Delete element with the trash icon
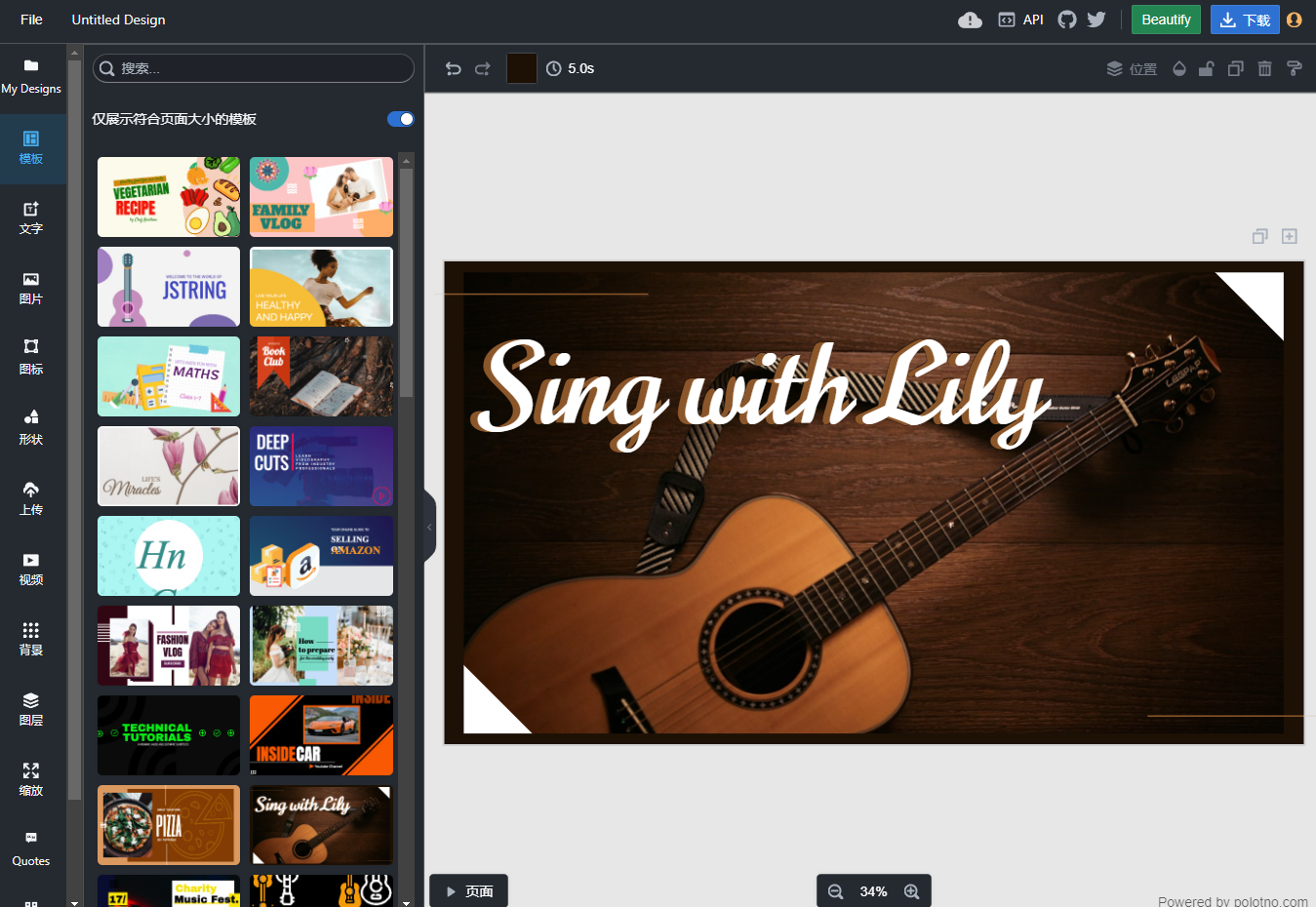 [1265, 68]
